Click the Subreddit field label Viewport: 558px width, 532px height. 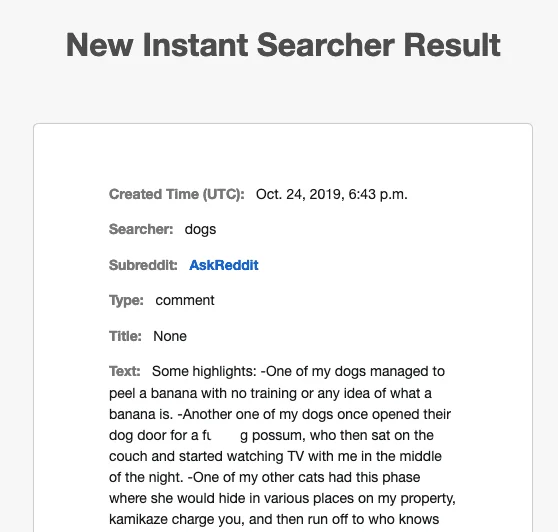[143, 265]
